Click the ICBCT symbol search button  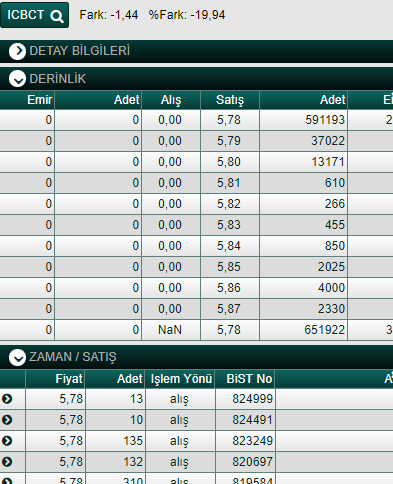(34, 15)
